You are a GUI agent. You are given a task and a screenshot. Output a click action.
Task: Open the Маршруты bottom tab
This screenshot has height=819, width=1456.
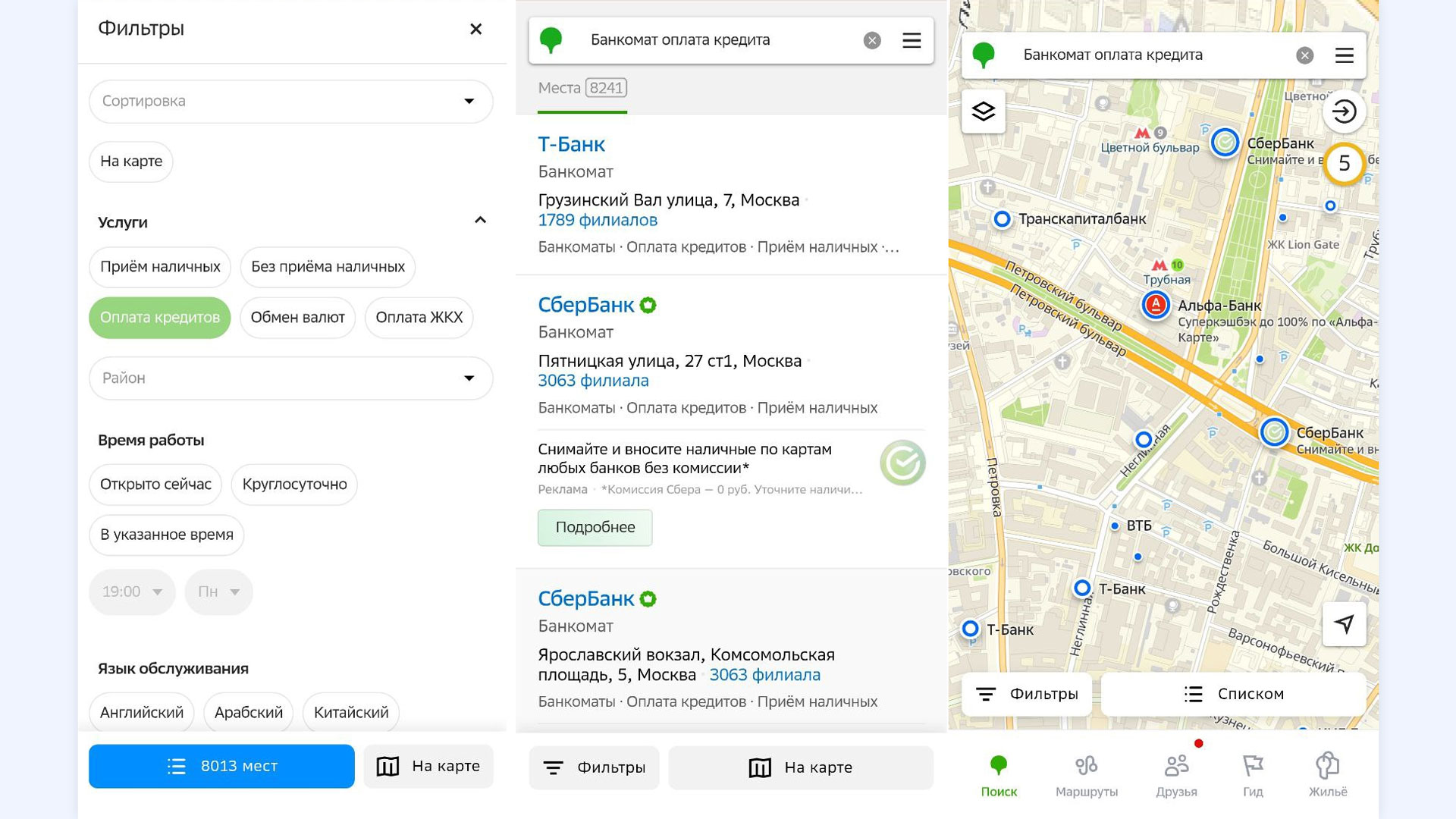coord(1086,775)
